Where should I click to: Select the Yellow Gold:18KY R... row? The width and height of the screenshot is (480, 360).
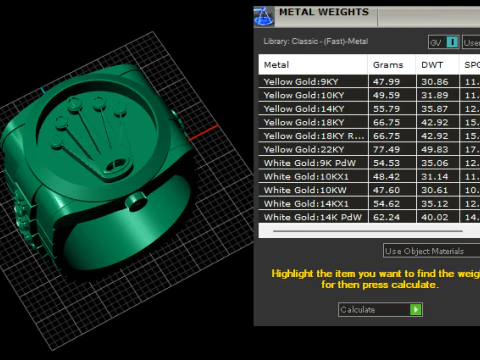369,136
